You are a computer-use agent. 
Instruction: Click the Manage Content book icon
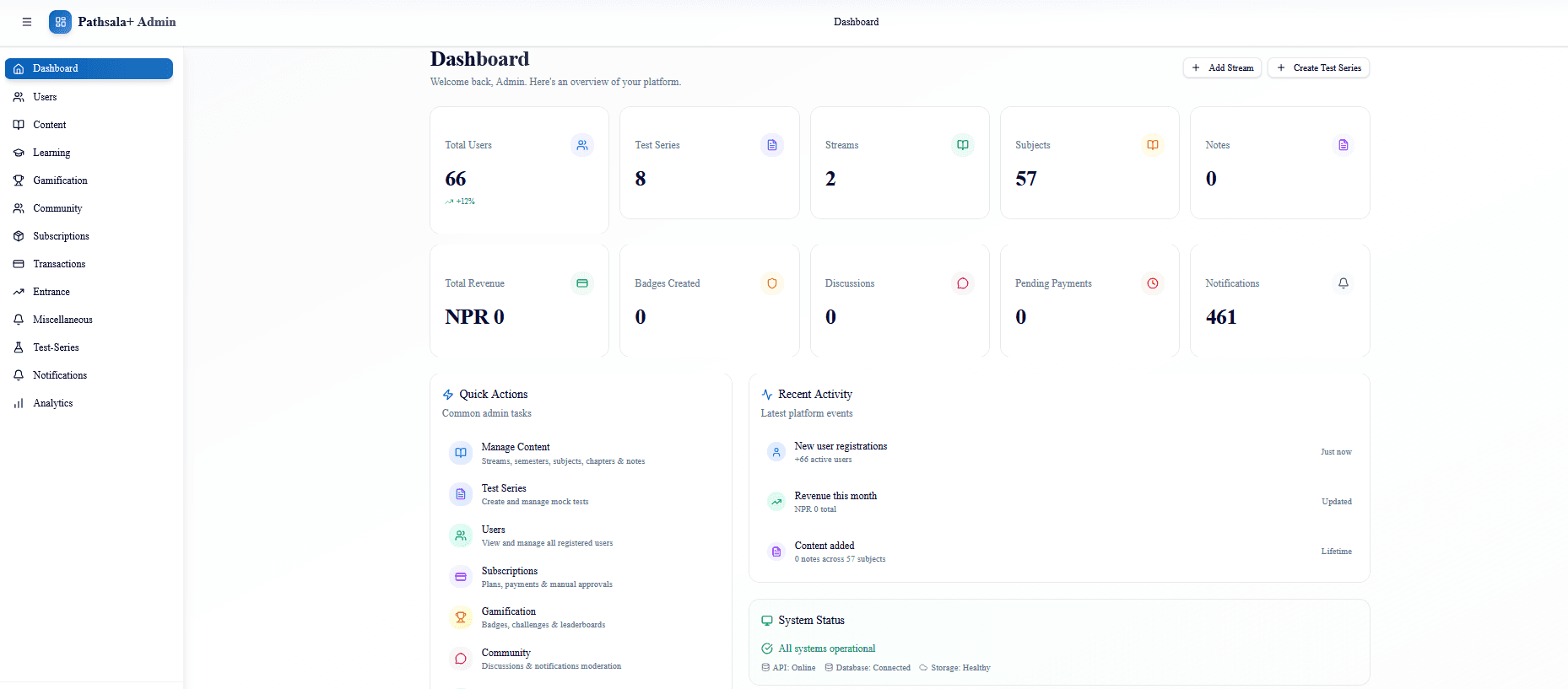(x=461, y=453)
